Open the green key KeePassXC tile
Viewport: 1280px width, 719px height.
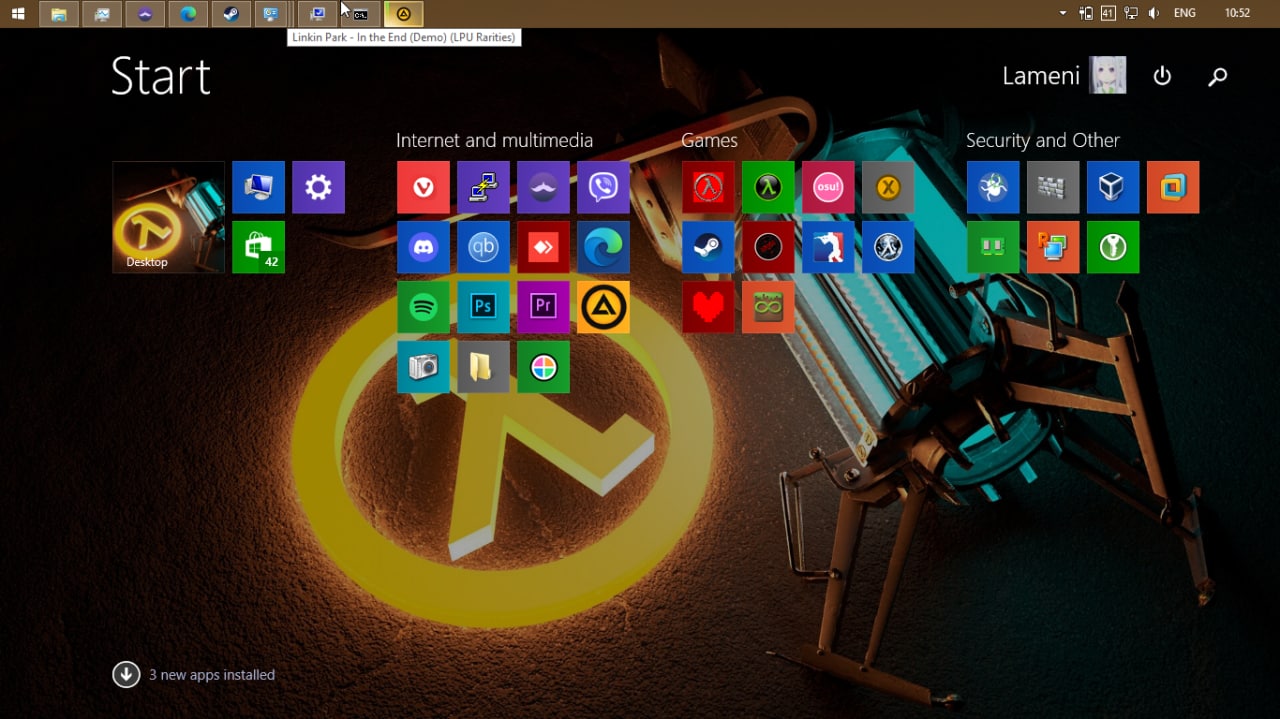coord(1113,247)
